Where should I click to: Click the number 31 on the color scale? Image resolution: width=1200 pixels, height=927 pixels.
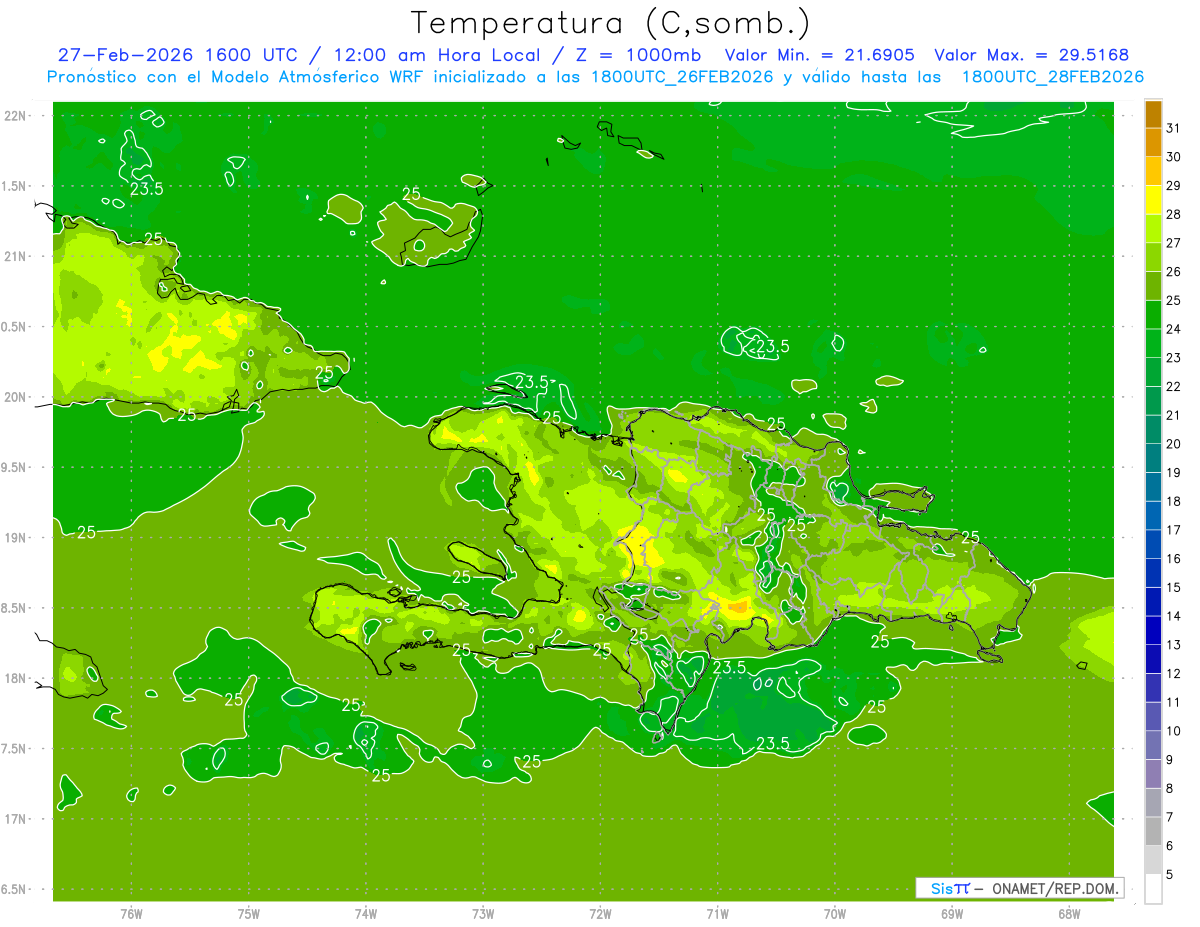pos(1174,127)
